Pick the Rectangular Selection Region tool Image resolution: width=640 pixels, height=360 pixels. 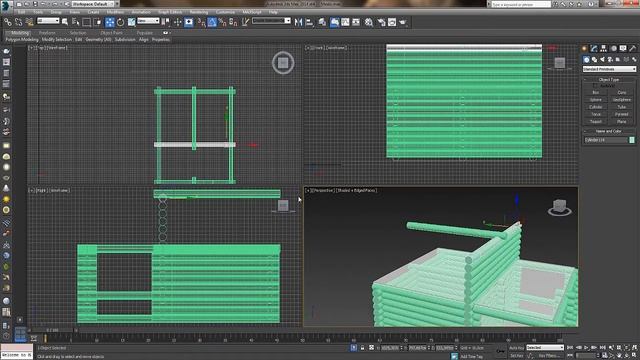(x=87, y=22)
